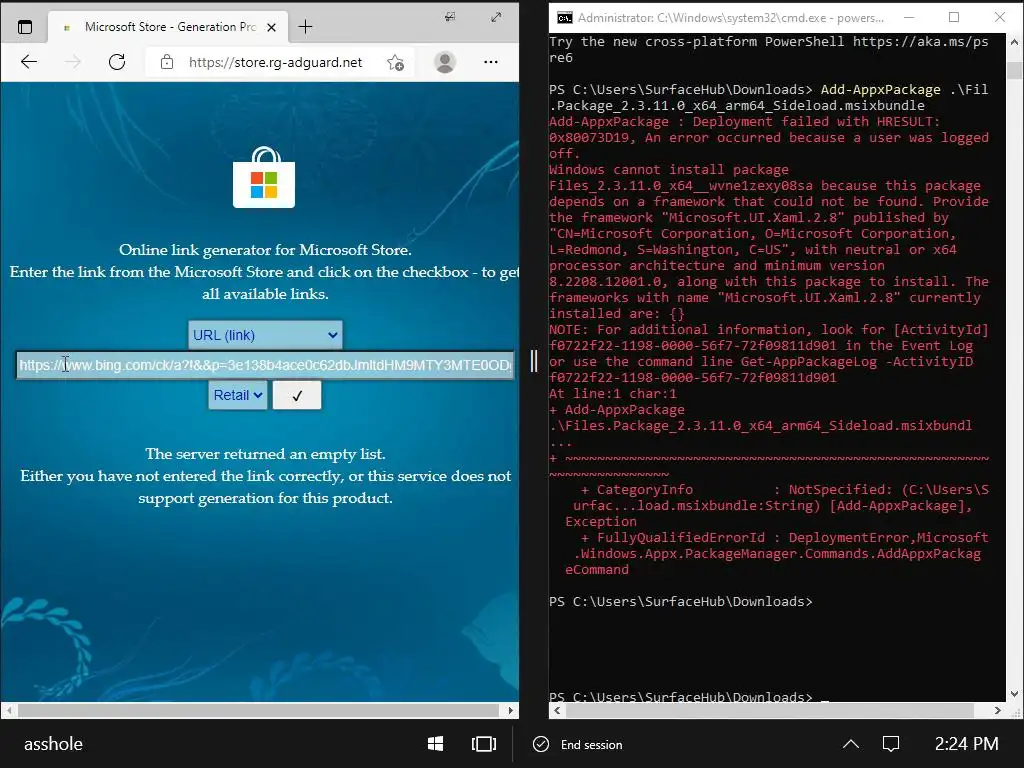Maximize the Administrator cmd.exe window

click(954, 18)
